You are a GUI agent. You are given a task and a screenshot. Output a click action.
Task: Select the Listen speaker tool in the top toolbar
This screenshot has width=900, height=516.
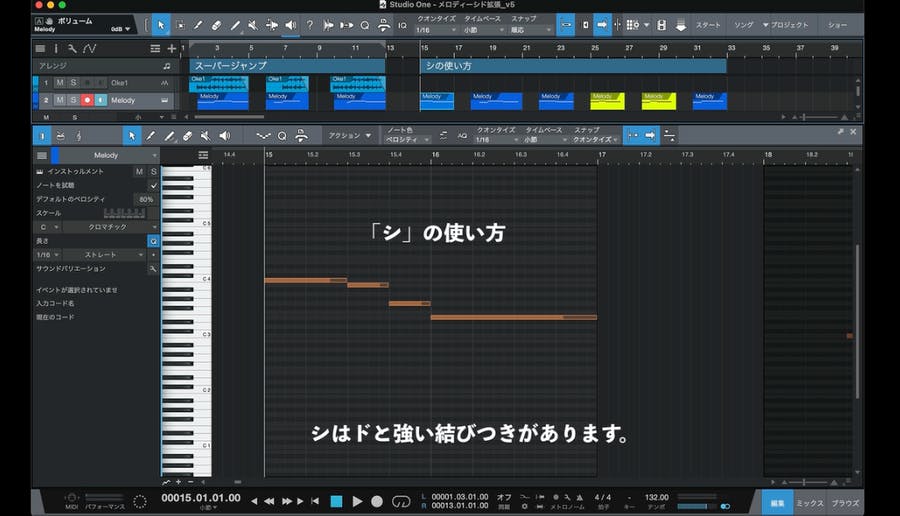(x=290, y=25)
